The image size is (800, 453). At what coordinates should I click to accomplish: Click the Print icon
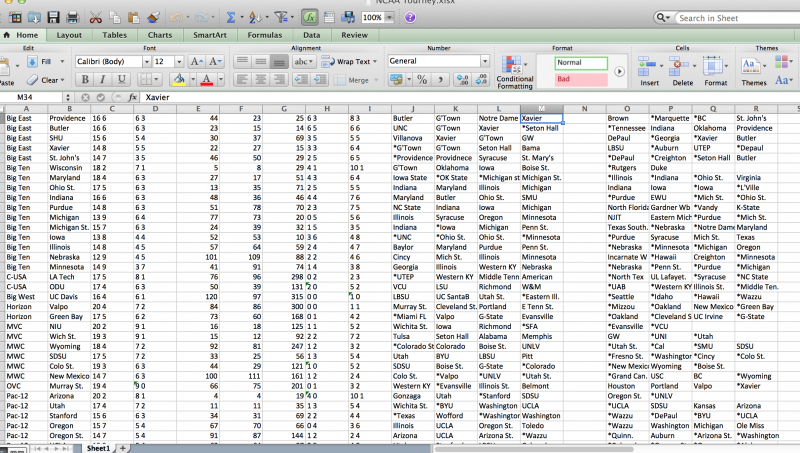[x=72, y=17]
